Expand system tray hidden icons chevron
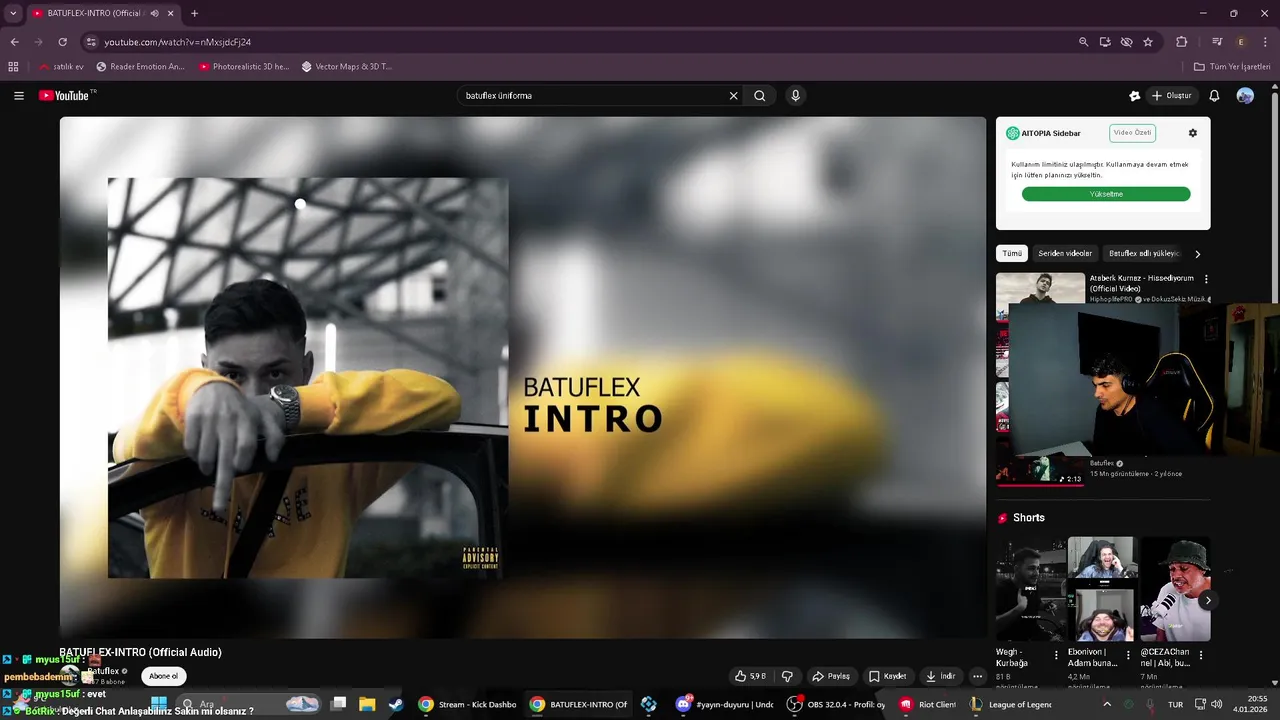 (x=1106, y=704)
